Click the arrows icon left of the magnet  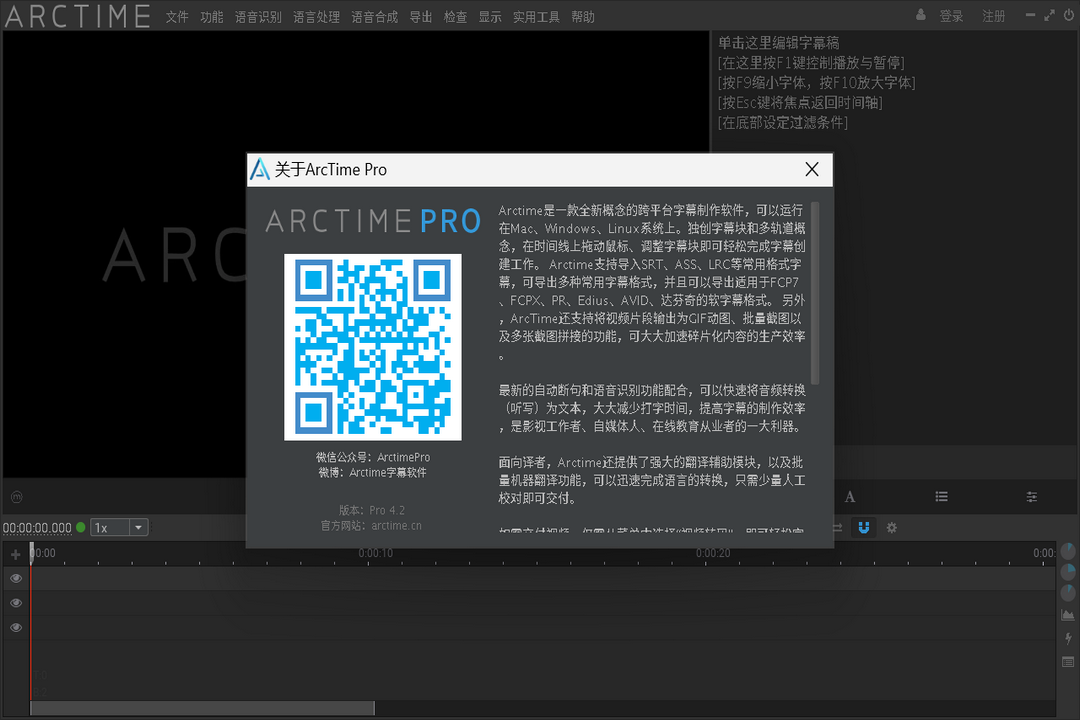(x=835, y=527)
